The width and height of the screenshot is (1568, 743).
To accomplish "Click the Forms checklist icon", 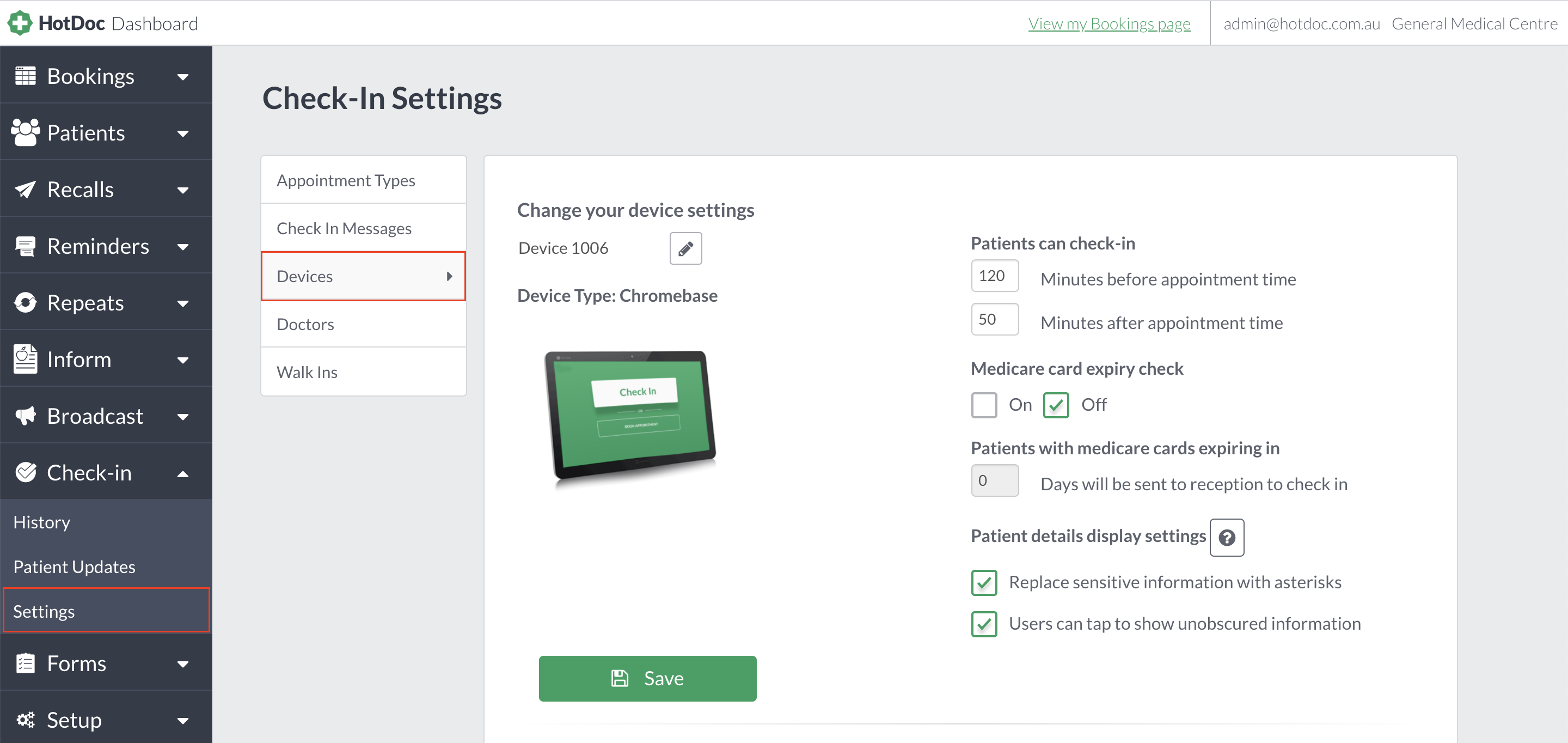I will pyautogui.click(x=26, y=662).
